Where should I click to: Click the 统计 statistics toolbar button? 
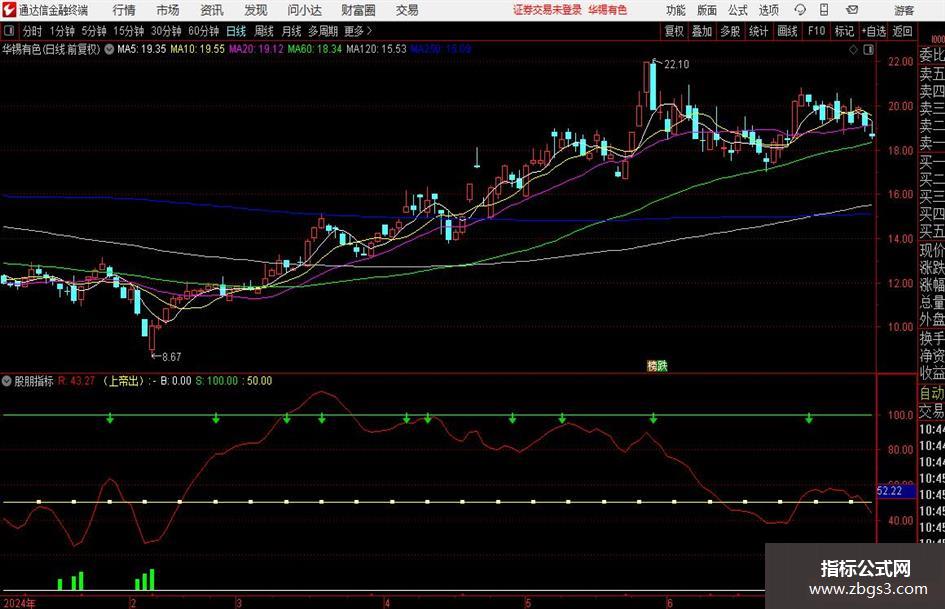click(x=758, y=31)
